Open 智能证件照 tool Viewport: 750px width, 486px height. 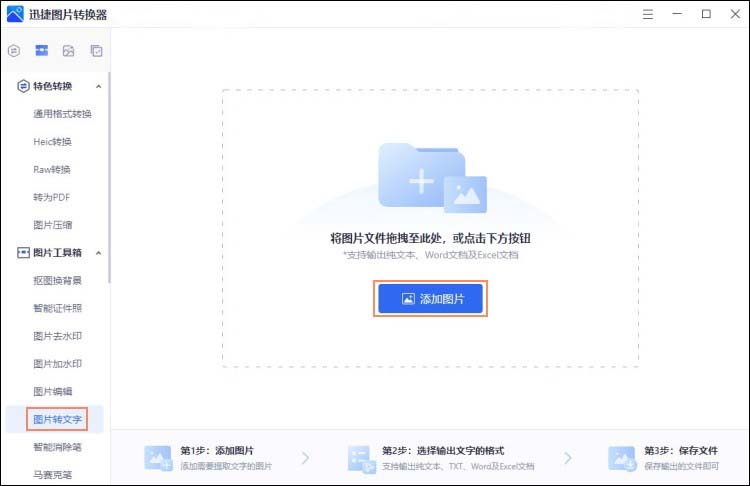pyautogui.click(x=57, y=308)
